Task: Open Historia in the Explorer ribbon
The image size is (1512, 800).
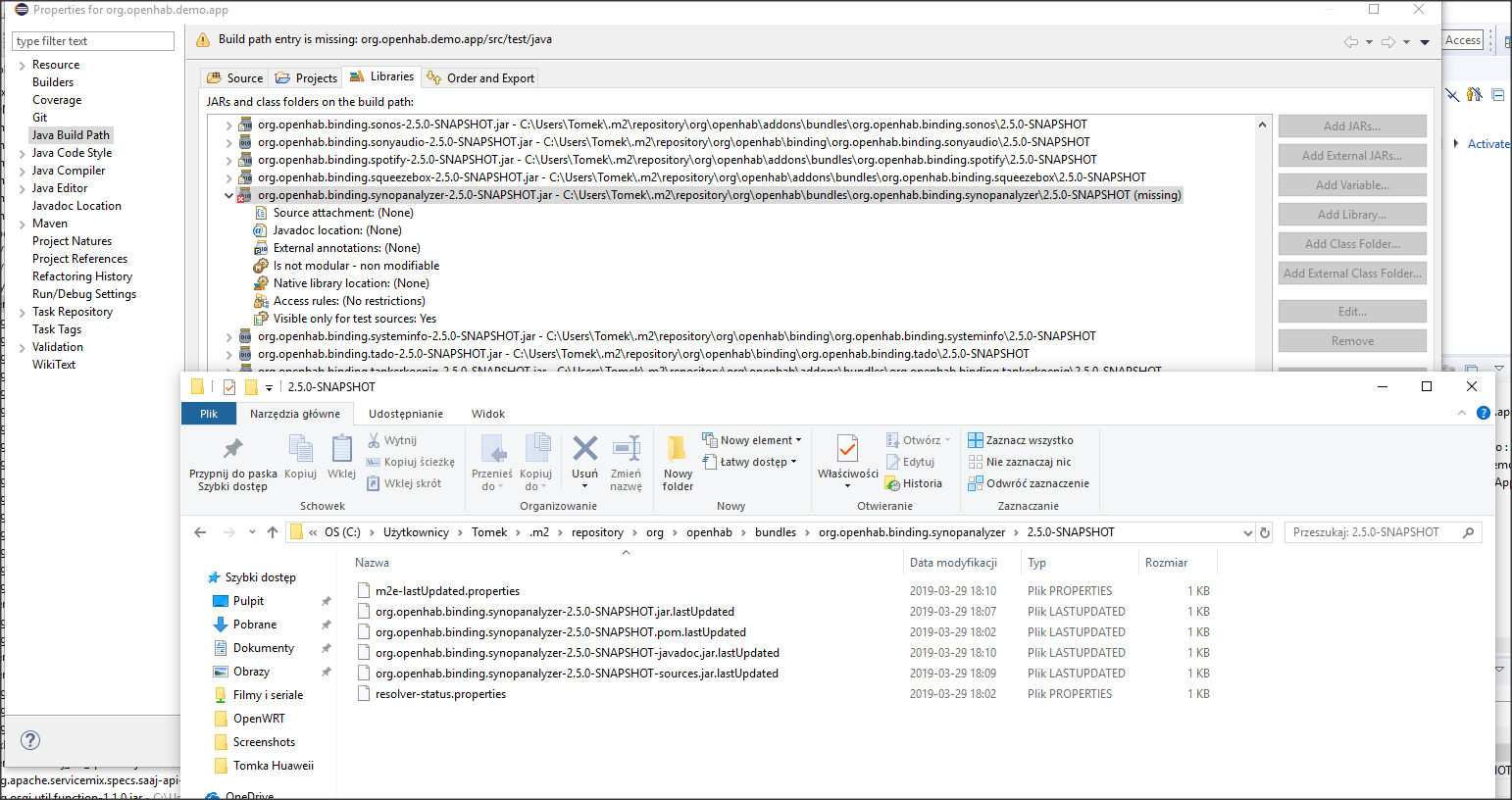Action: click(914, 483)
